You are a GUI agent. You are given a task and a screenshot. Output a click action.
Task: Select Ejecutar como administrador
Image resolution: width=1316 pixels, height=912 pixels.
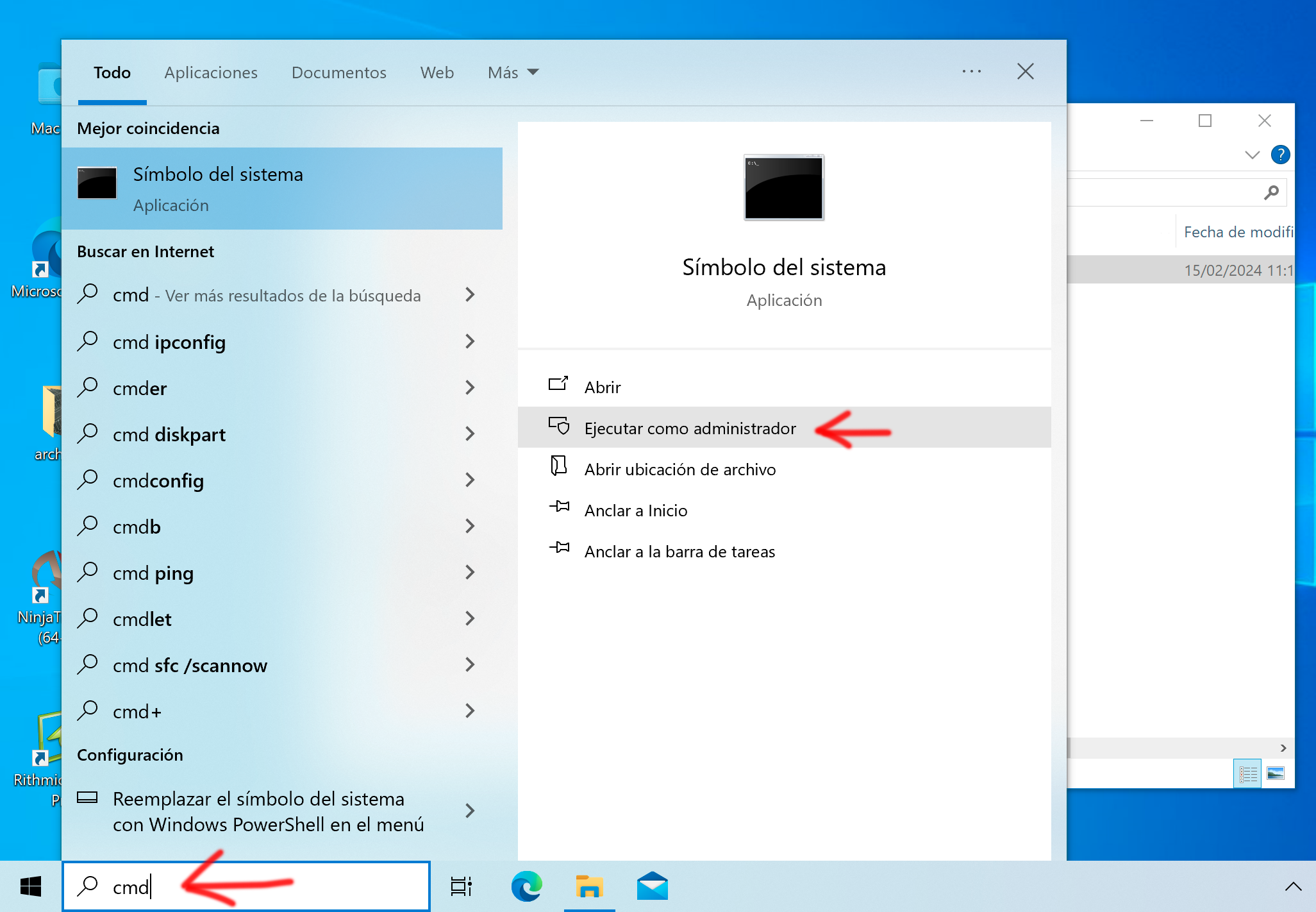689,428
